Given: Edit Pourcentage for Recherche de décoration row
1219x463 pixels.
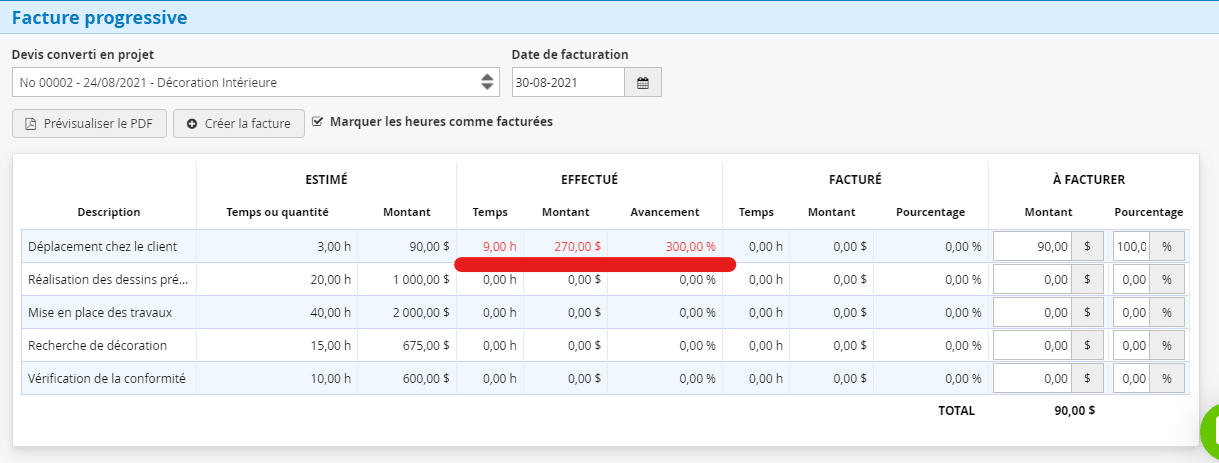Looking at the screenshot, I should 1131,346.
